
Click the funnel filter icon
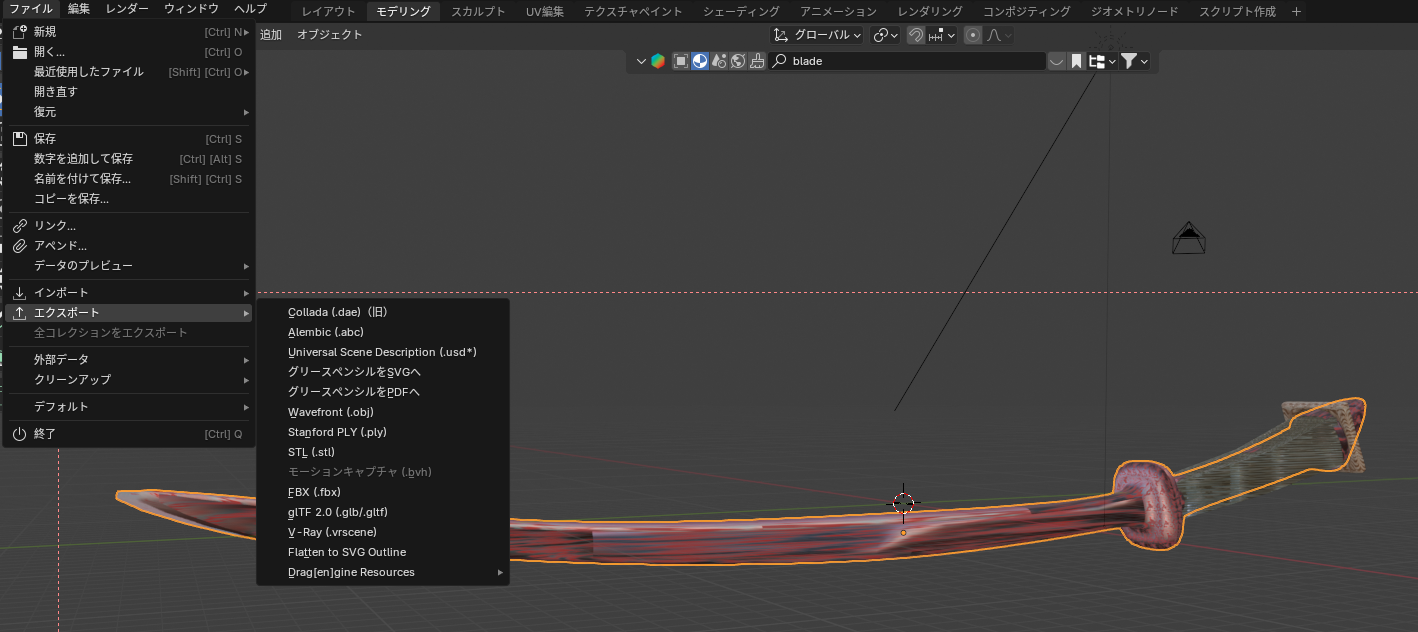(1129, 61)
